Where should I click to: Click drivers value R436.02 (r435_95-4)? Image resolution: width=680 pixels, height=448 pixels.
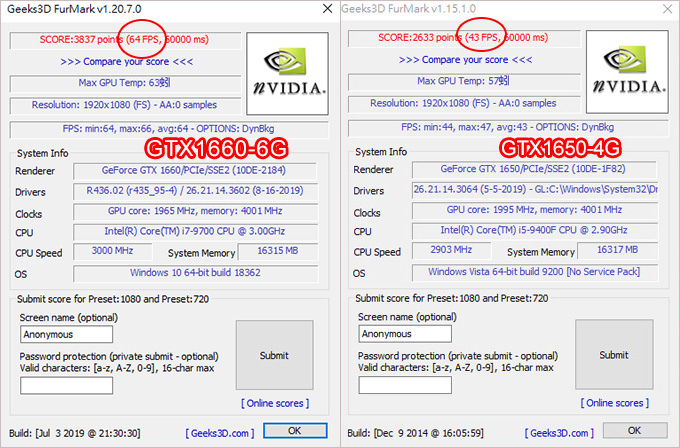click(195, 191)
